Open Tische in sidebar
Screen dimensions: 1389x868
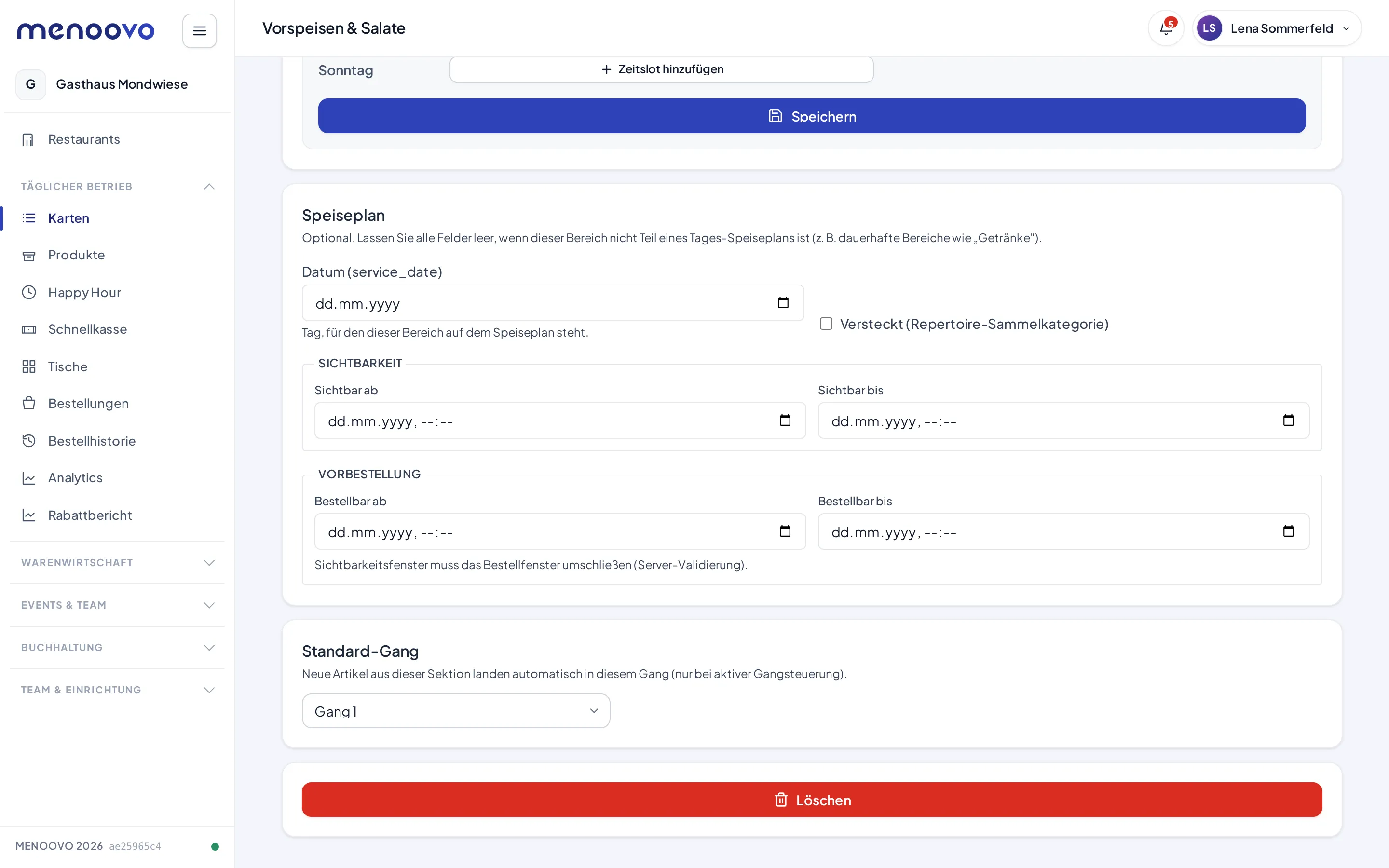[x=117, y=367]
